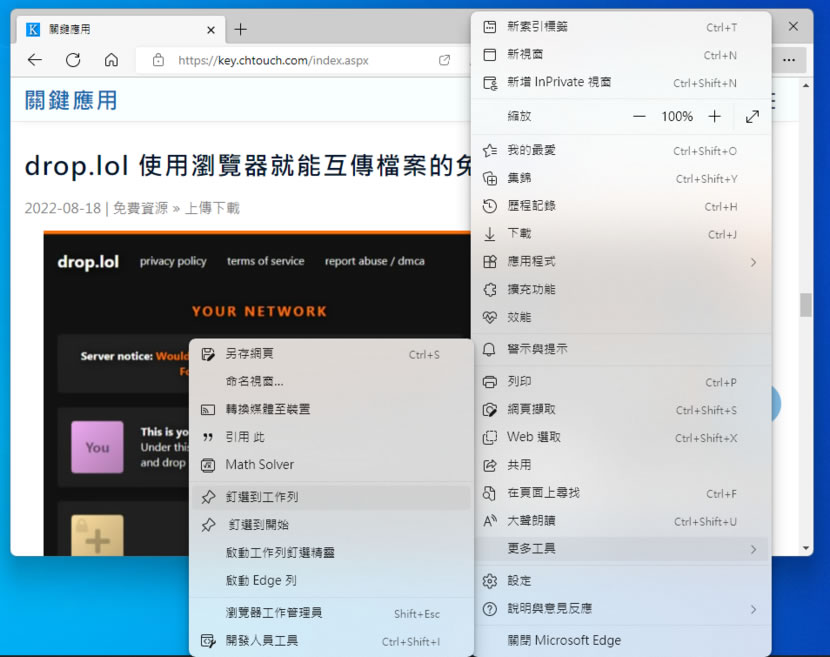The height and width of the screenshot is (657, 830).
Task: Go to home page via house icon
Action: coord(111,60)
